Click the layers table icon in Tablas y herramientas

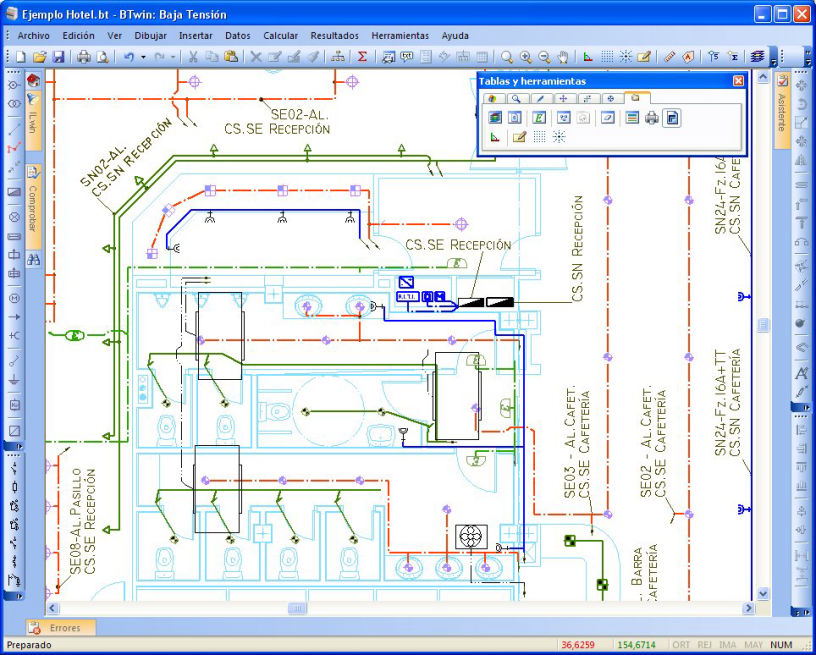click(x=495, y=118)
